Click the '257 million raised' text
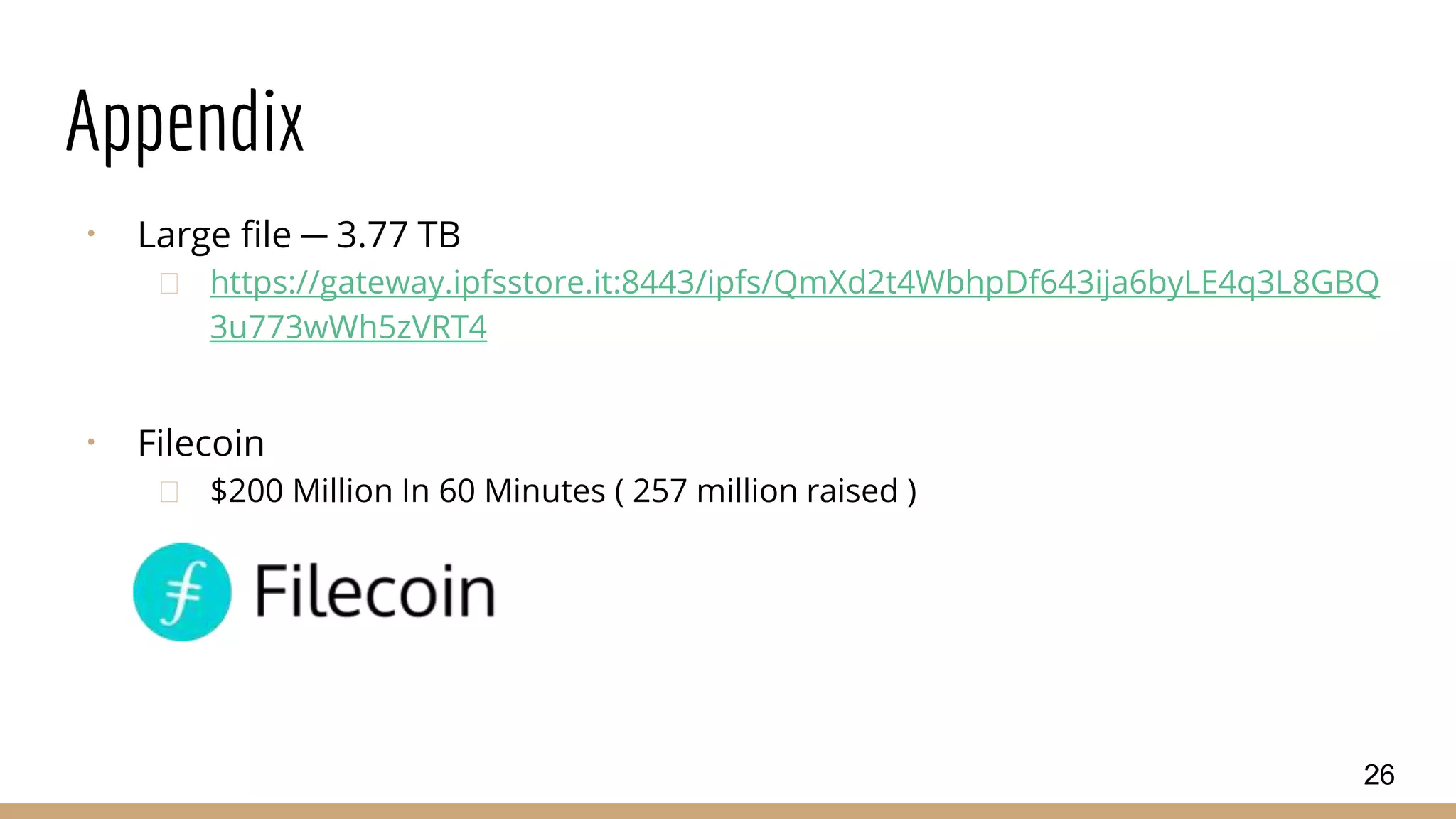Image resolution: width=1456 pixels, height=819 pixels. coord(765,491)
